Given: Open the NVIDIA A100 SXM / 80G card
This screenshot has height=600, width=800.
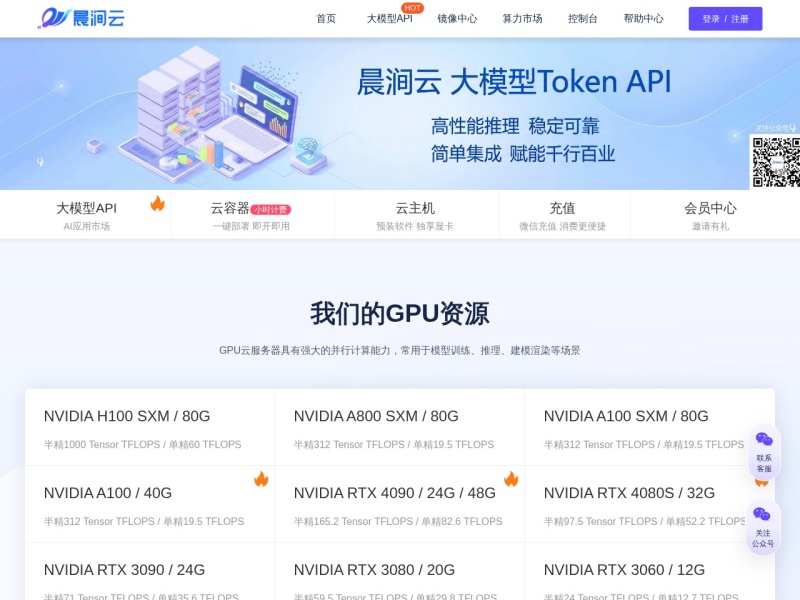Looking at the screenshot, I should coord(649,427).
